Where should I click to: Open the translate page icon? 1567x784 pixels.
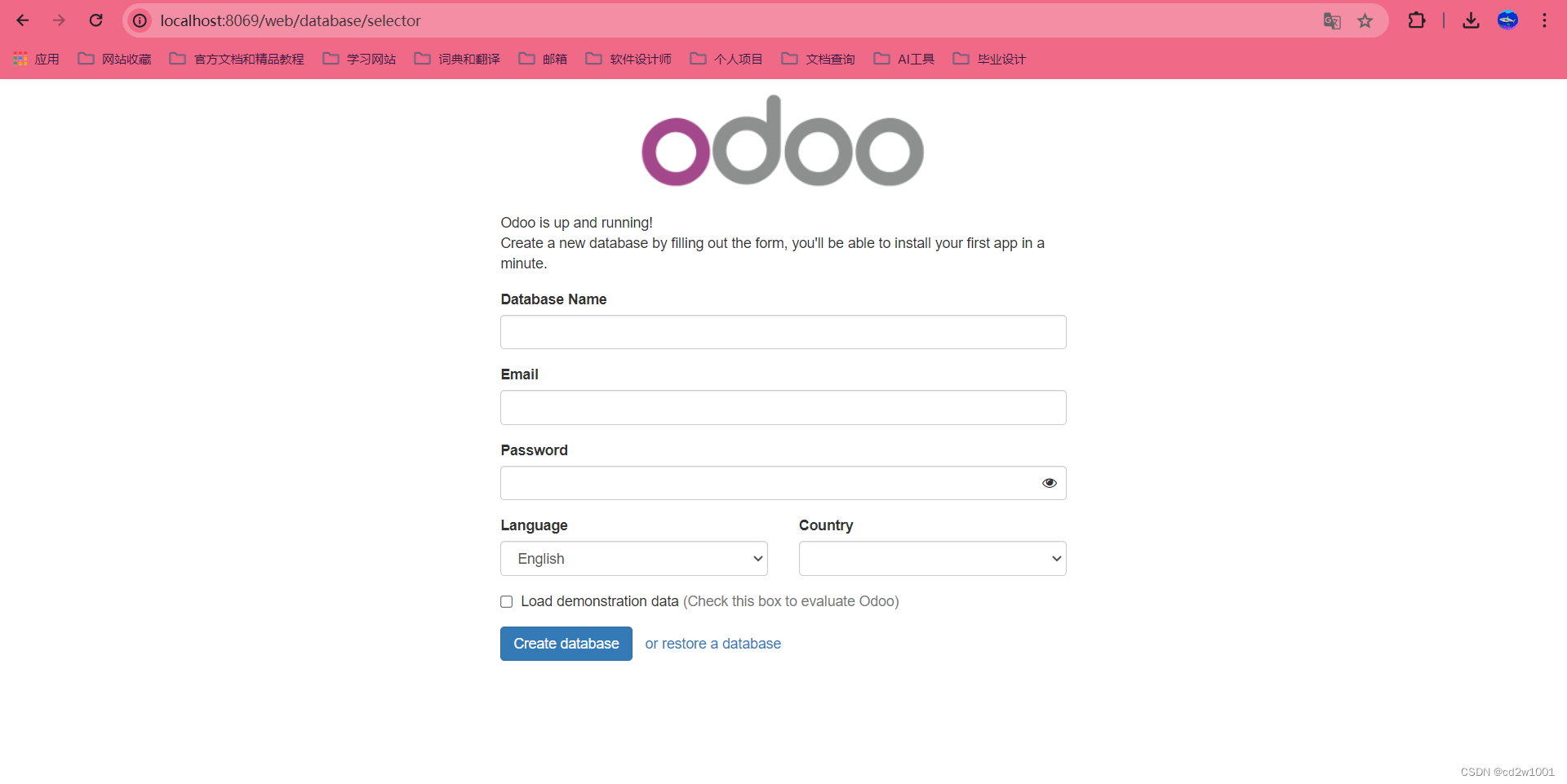point(1332,20)
